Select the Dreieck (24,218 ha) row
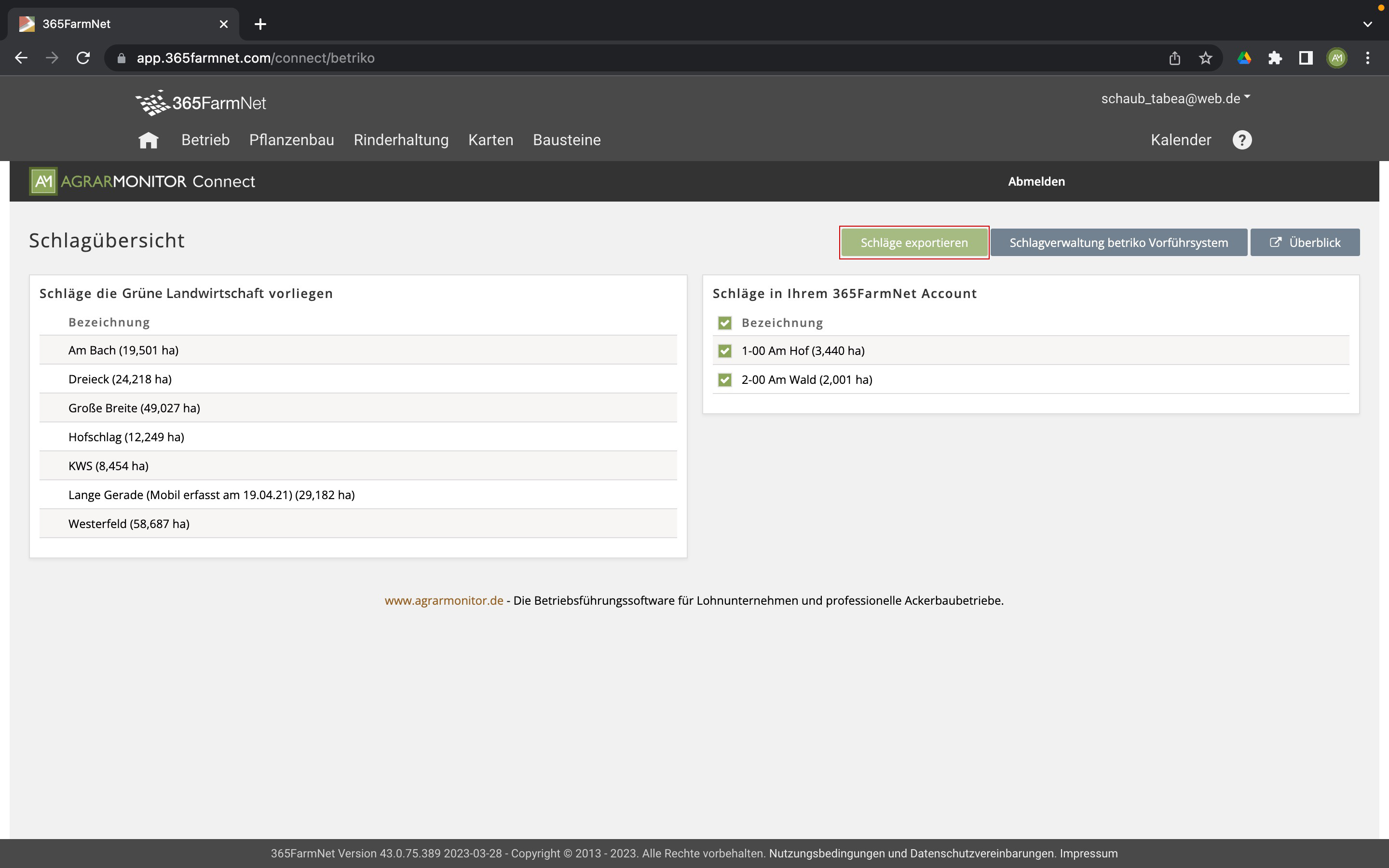This screenshot has height=868, width=1389. click(358, 379)
